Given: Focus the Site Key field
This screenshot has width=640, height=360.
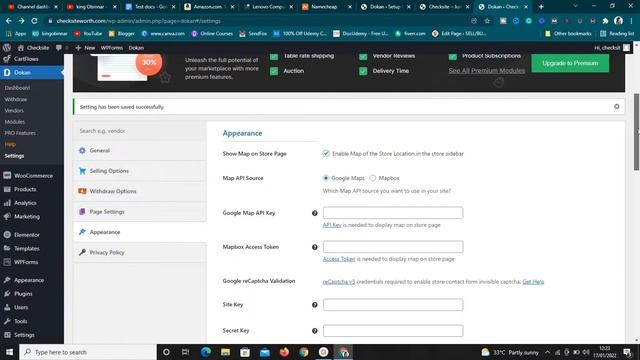Looking at the screenshot, I should [x=393, y=304].
